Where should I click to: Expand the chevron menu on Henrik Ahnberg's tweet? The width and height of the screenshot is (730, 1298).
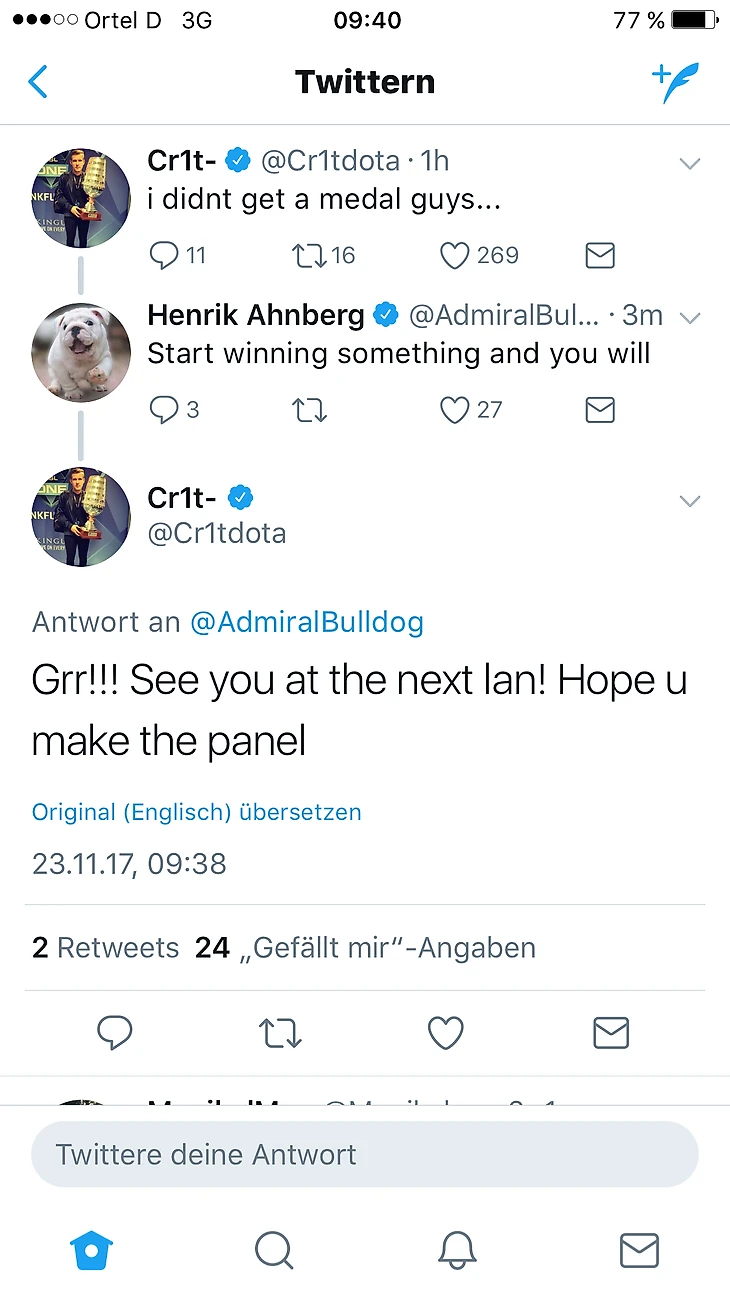[x=690, y=318]
